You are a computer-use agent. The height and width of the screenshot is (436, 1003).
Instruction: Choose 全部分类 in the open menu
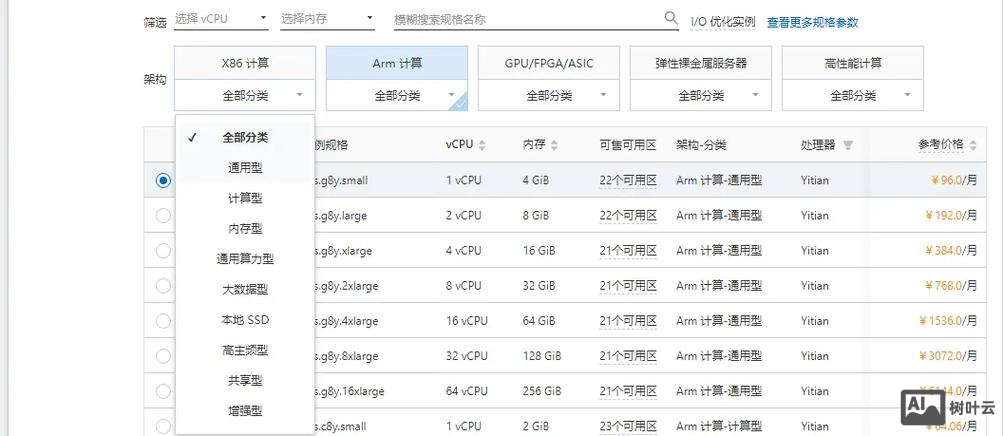tap(245, 137)
